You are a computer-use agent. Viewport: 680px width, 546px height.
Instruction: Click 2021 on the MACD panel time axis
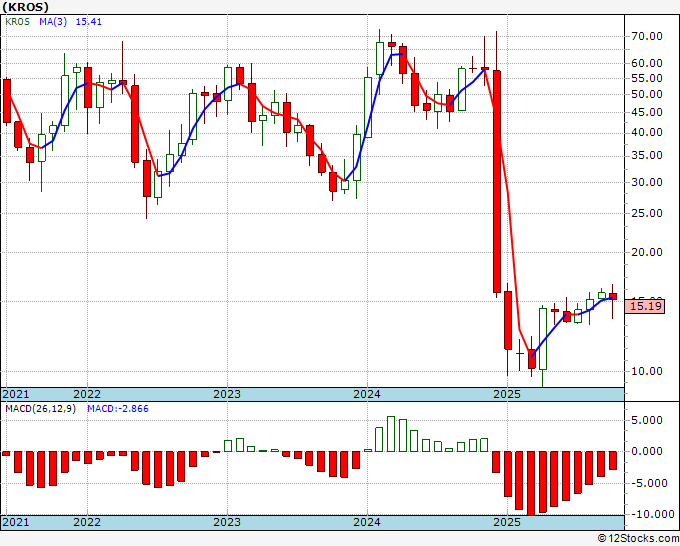point(16,522)
